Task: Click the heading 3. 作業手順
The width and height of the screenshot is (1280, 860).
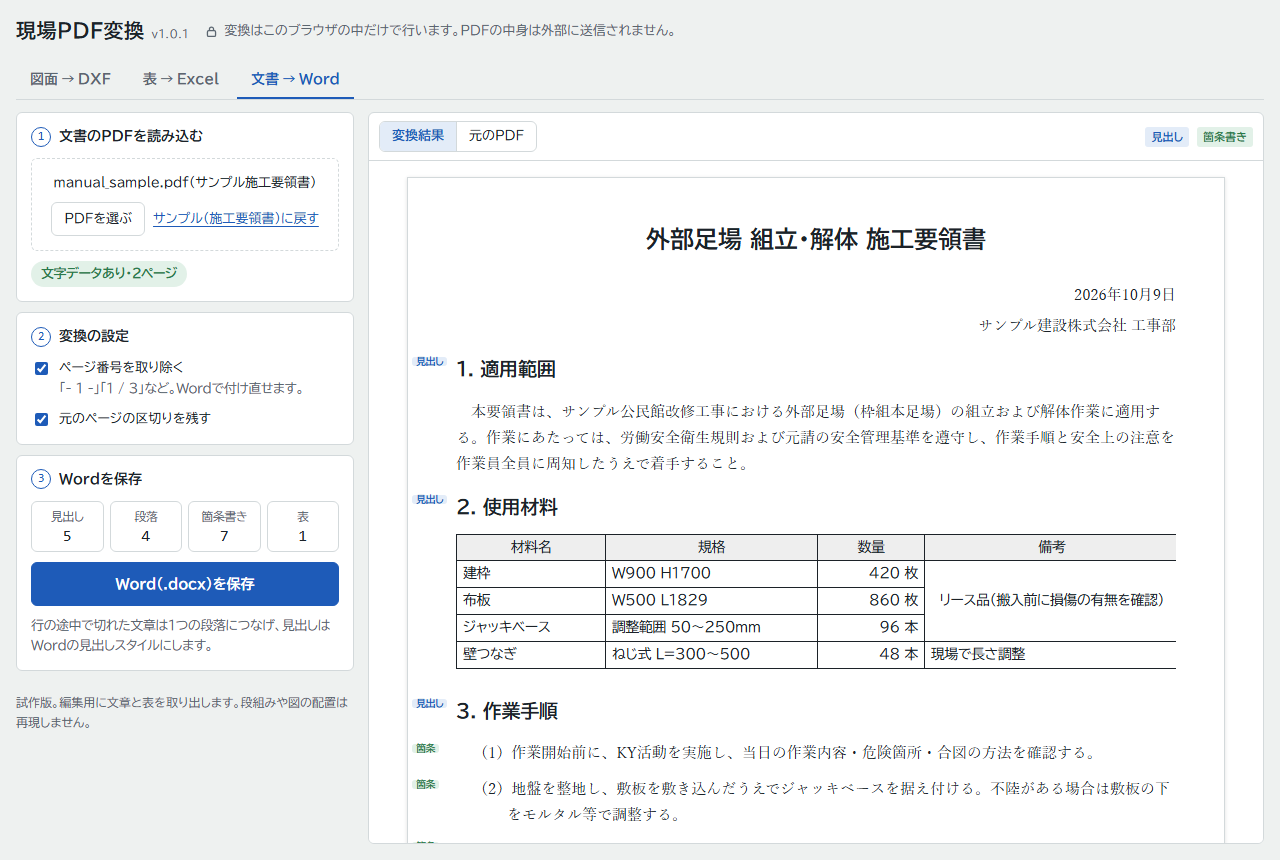Action: [507, 712]
